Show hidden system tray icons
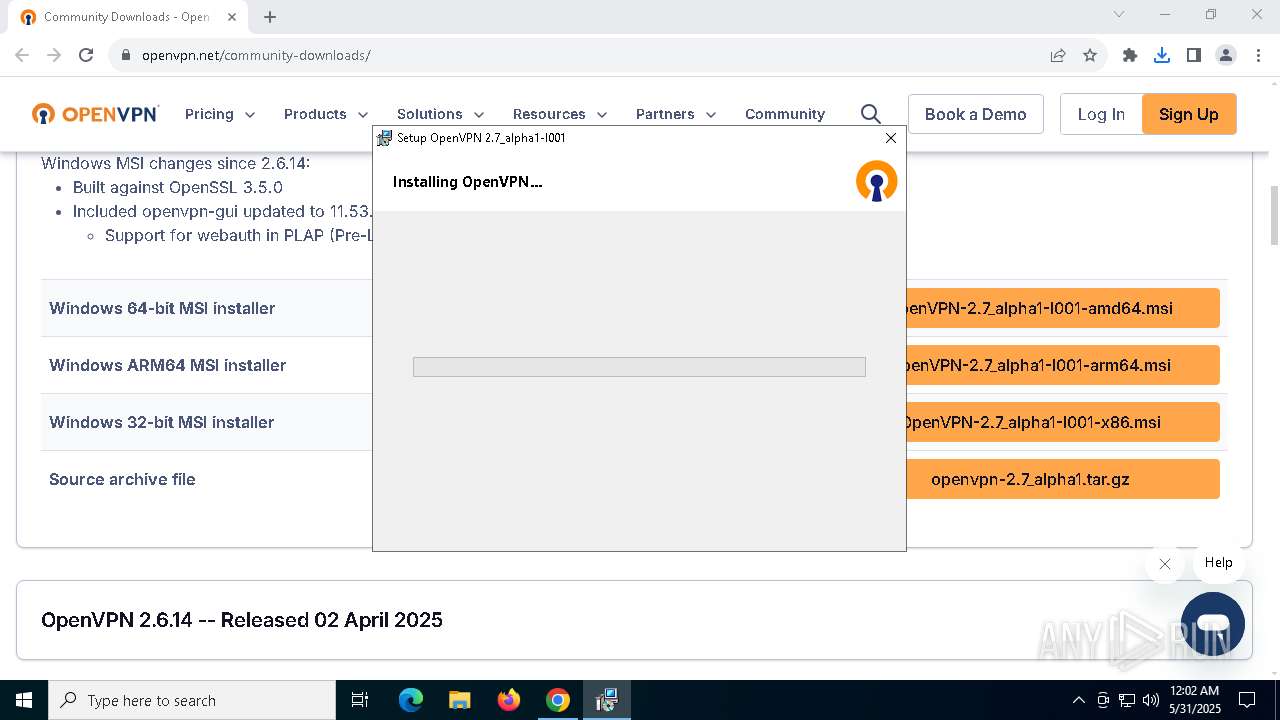 point(1078,700)
